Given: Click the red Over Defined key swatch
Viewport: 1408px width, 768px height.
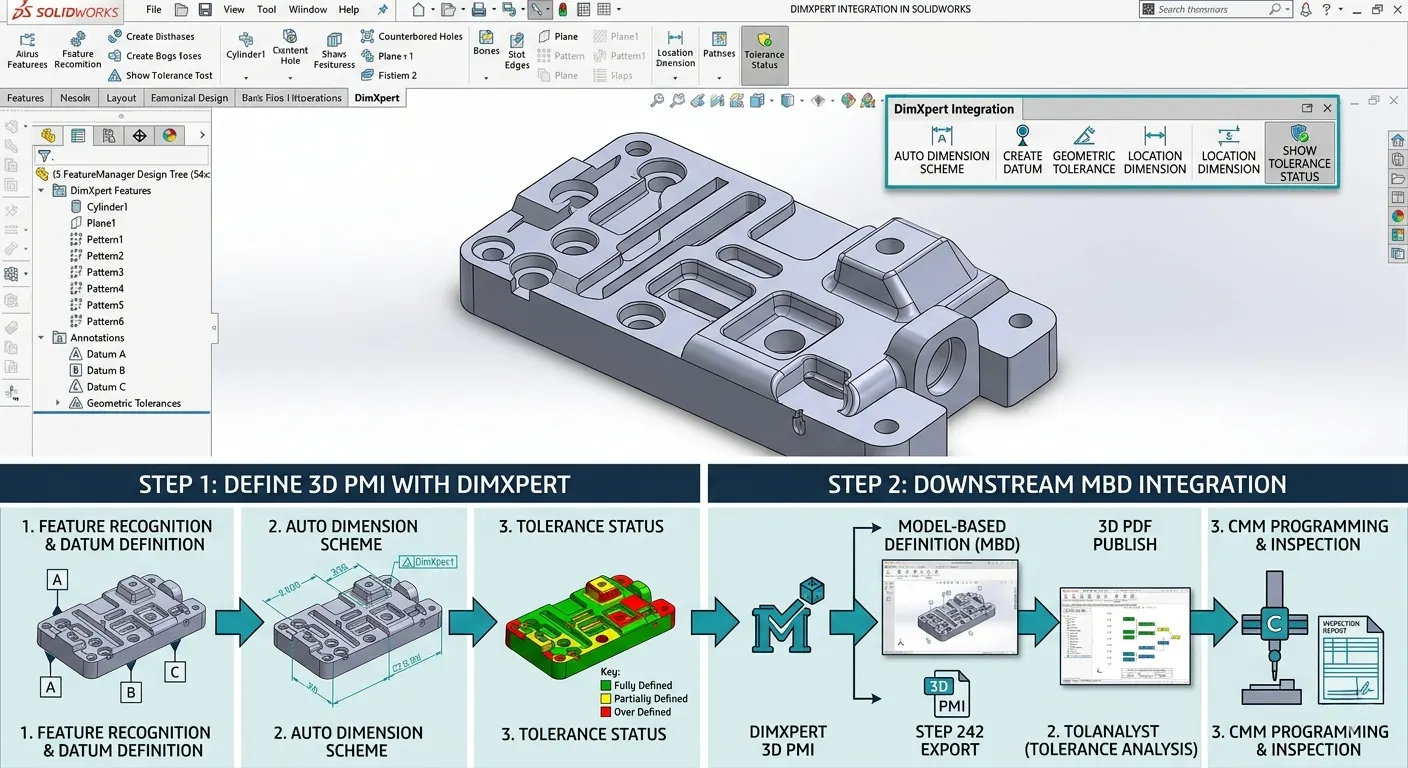Looking at the screenshot, I should [605, 712].
